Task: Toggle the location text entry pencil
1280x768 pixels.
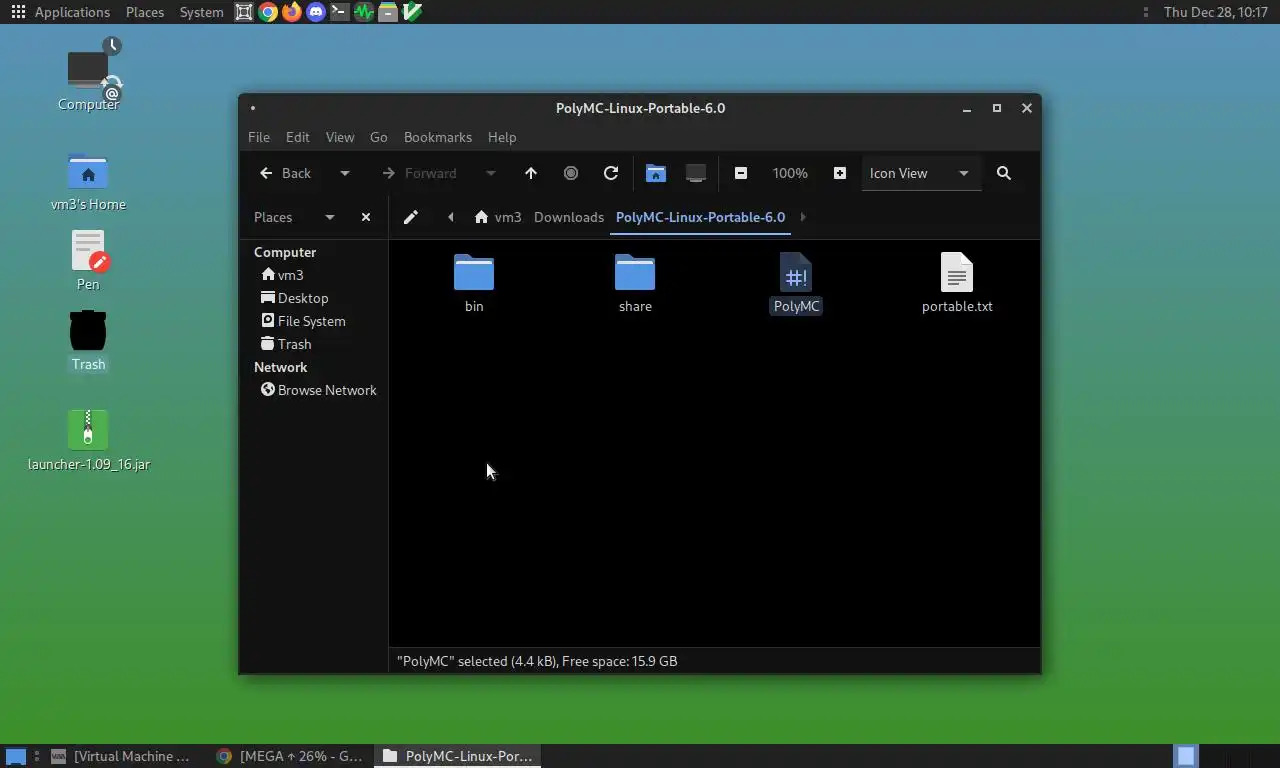Action: [411, 217]
